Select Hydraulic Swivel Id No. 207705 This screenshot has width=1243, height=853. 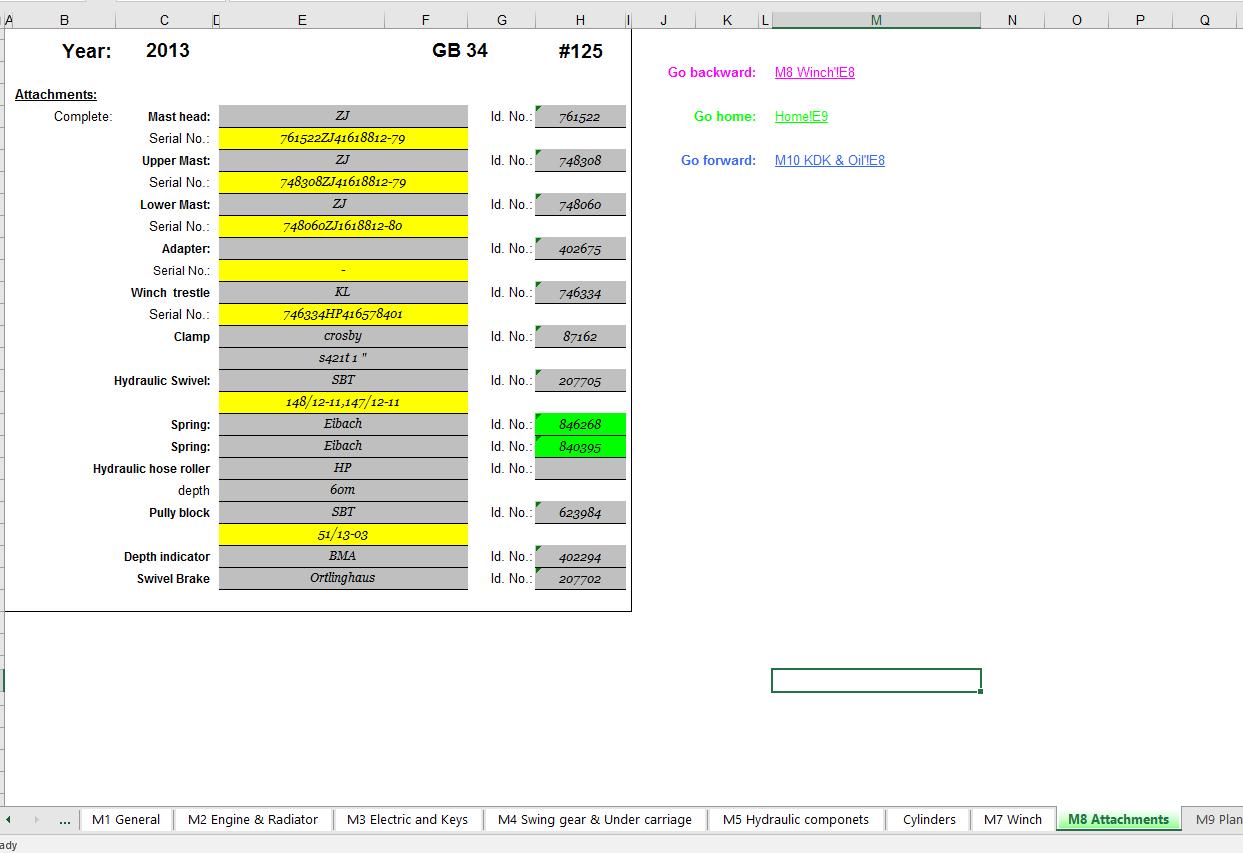[580, 380]
